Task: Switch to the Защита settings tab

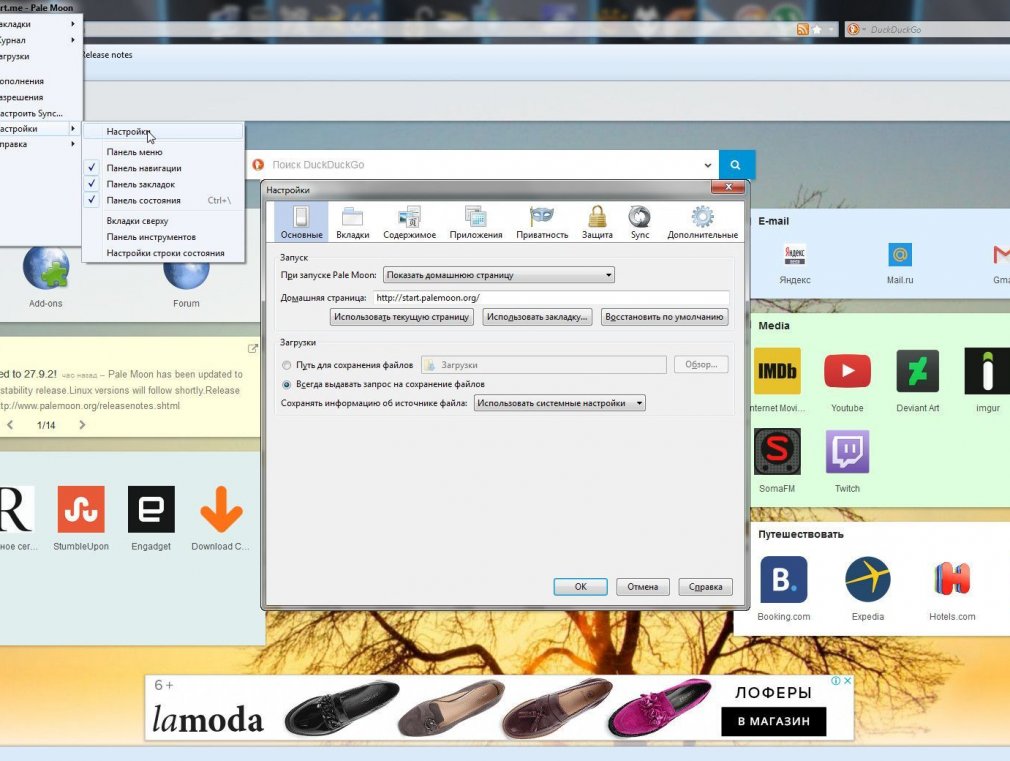Action: (597, 222)
